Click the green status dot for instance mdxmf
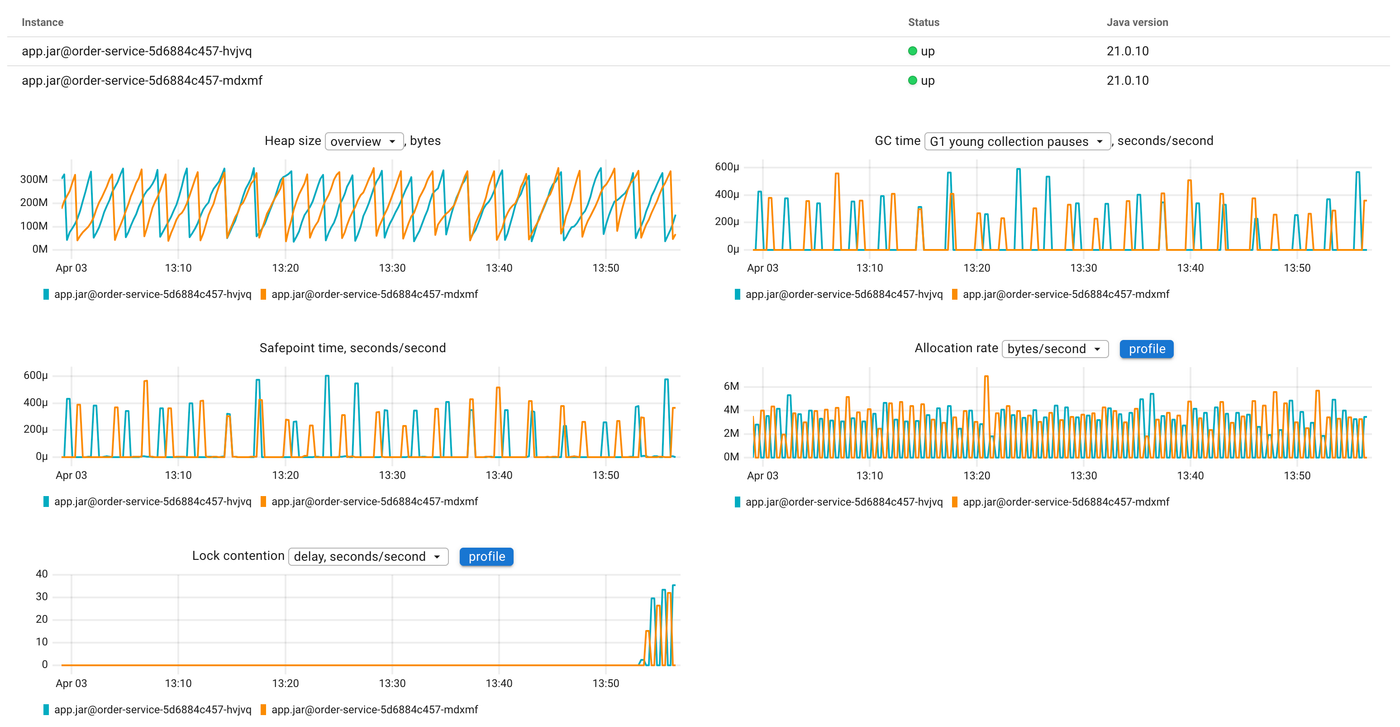 911,80
